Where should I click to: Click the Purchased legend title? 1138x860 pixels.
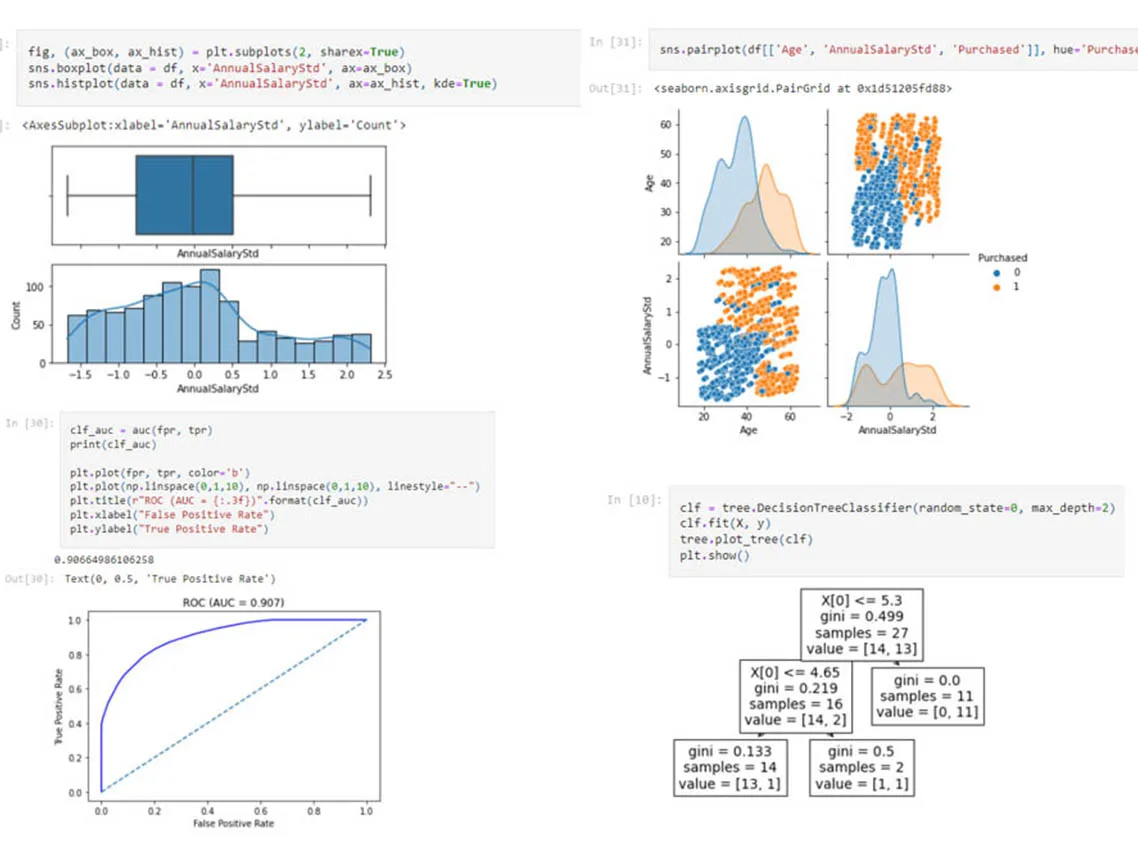coord(1001,256)
